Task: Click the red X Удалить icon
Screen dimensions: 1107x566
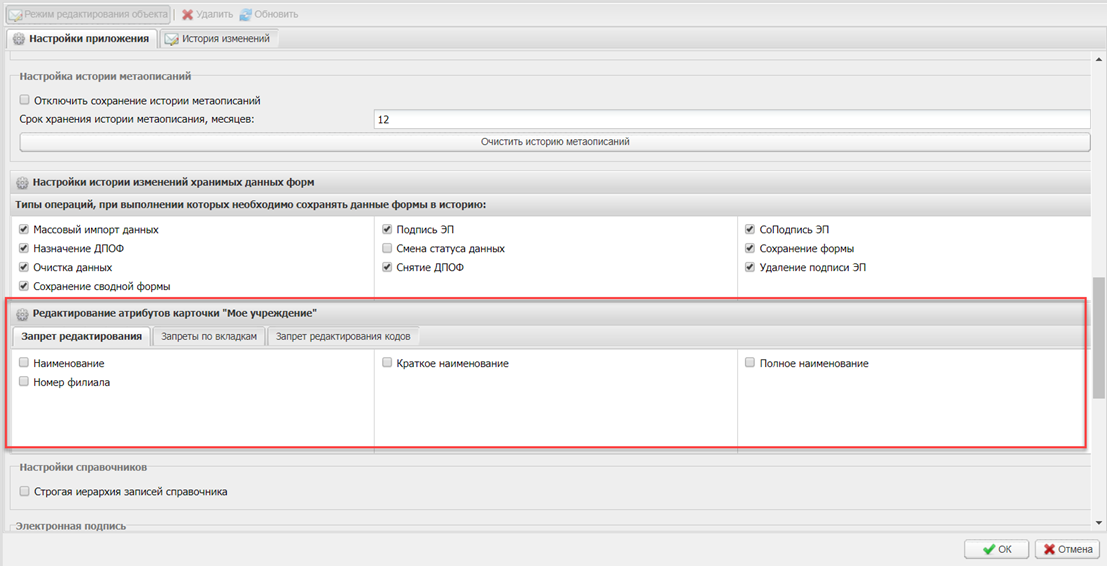Action: [187, 14]
